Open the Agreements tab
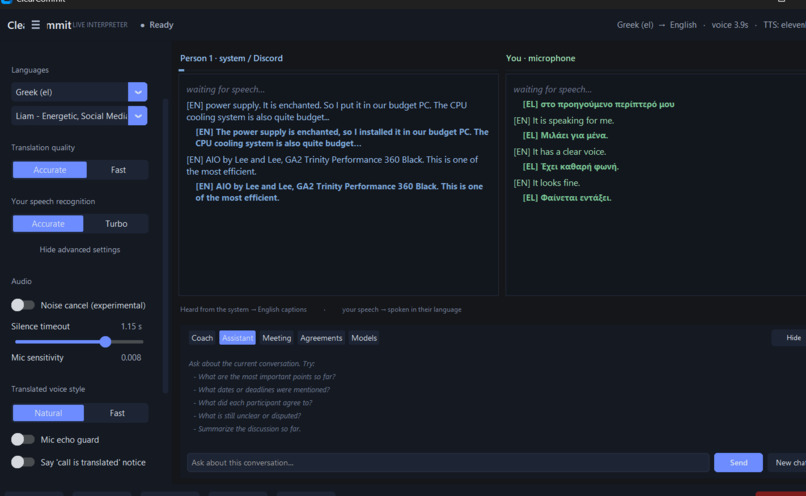Image resolution: width=806 pixels, height=496 pixels. 321,338
